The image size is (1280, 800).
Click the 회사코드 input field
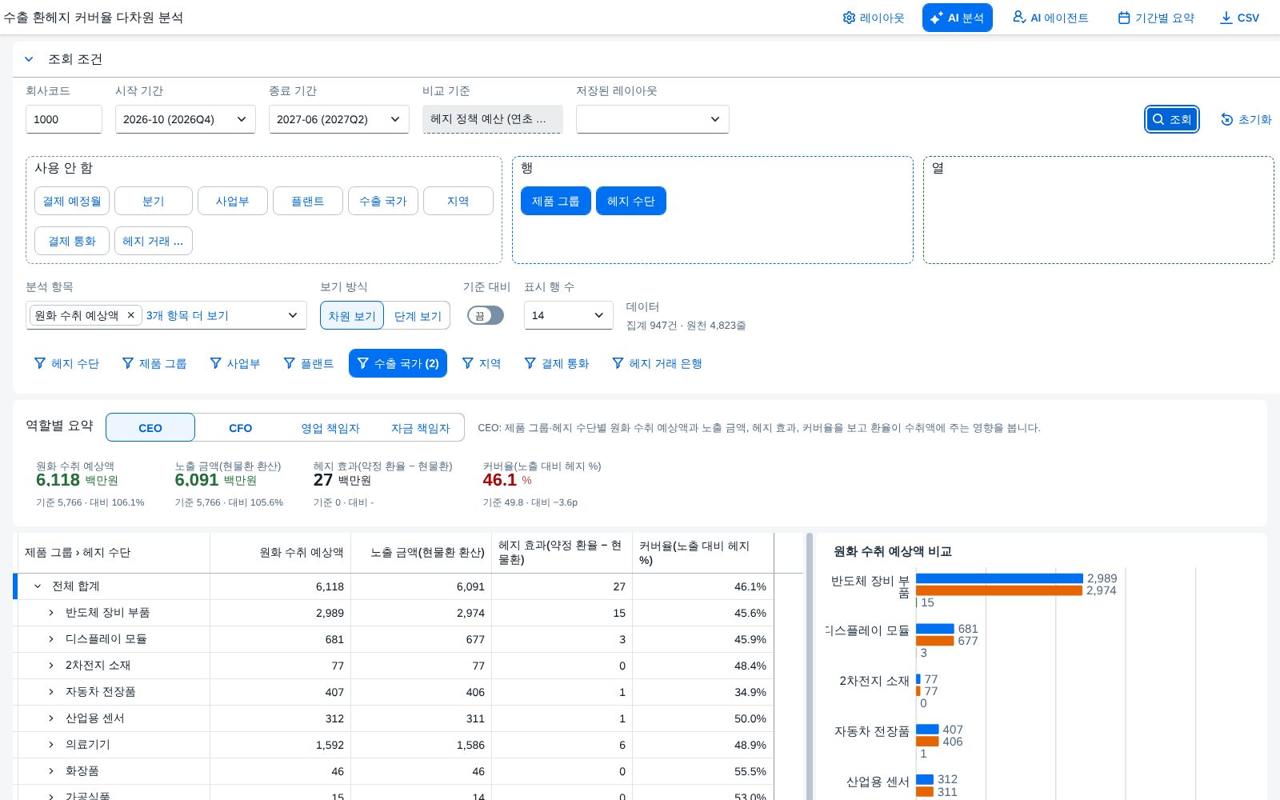tap(64, 119)
